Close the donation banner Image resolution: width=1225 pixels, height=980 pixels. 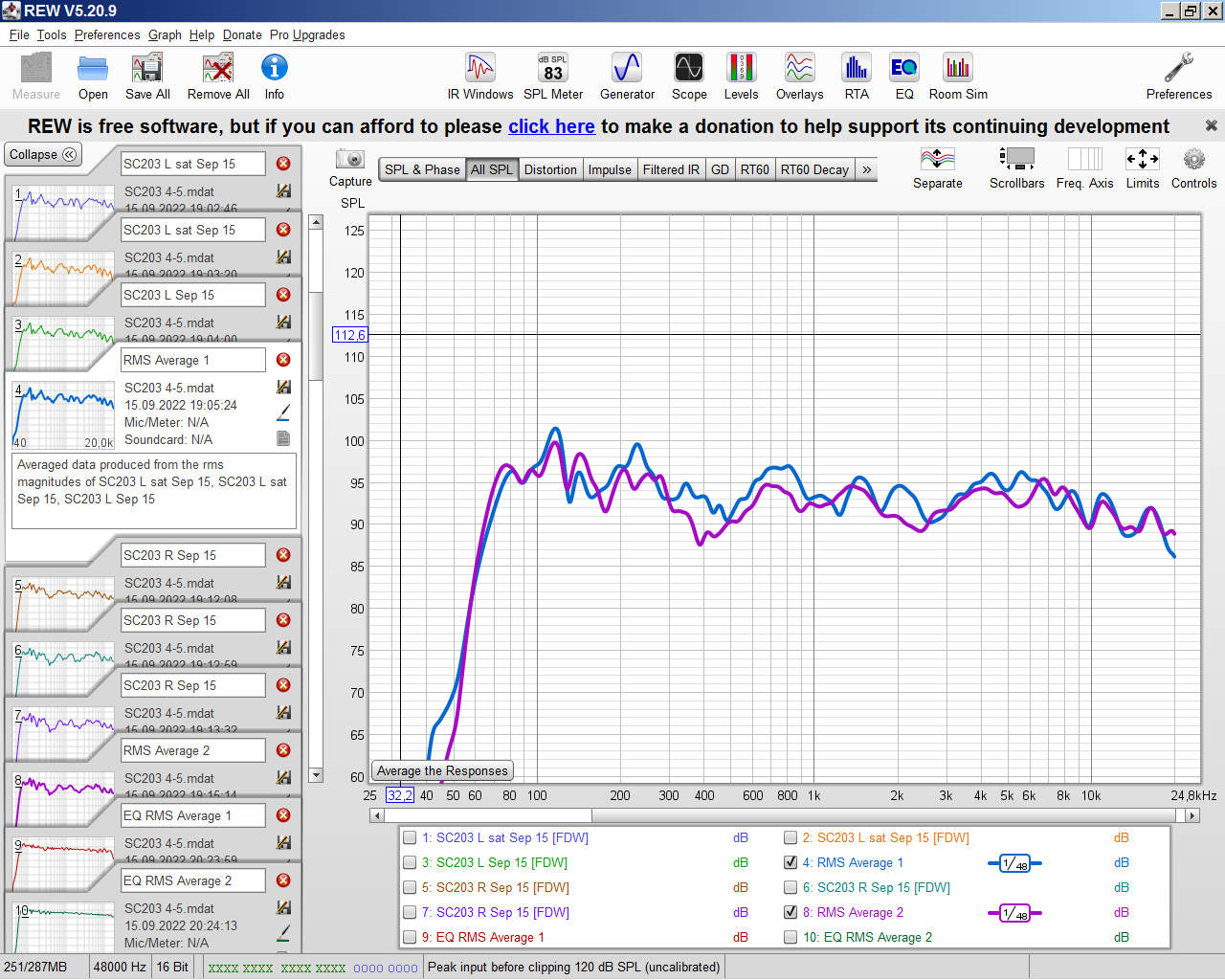[x=1211, y=125]
